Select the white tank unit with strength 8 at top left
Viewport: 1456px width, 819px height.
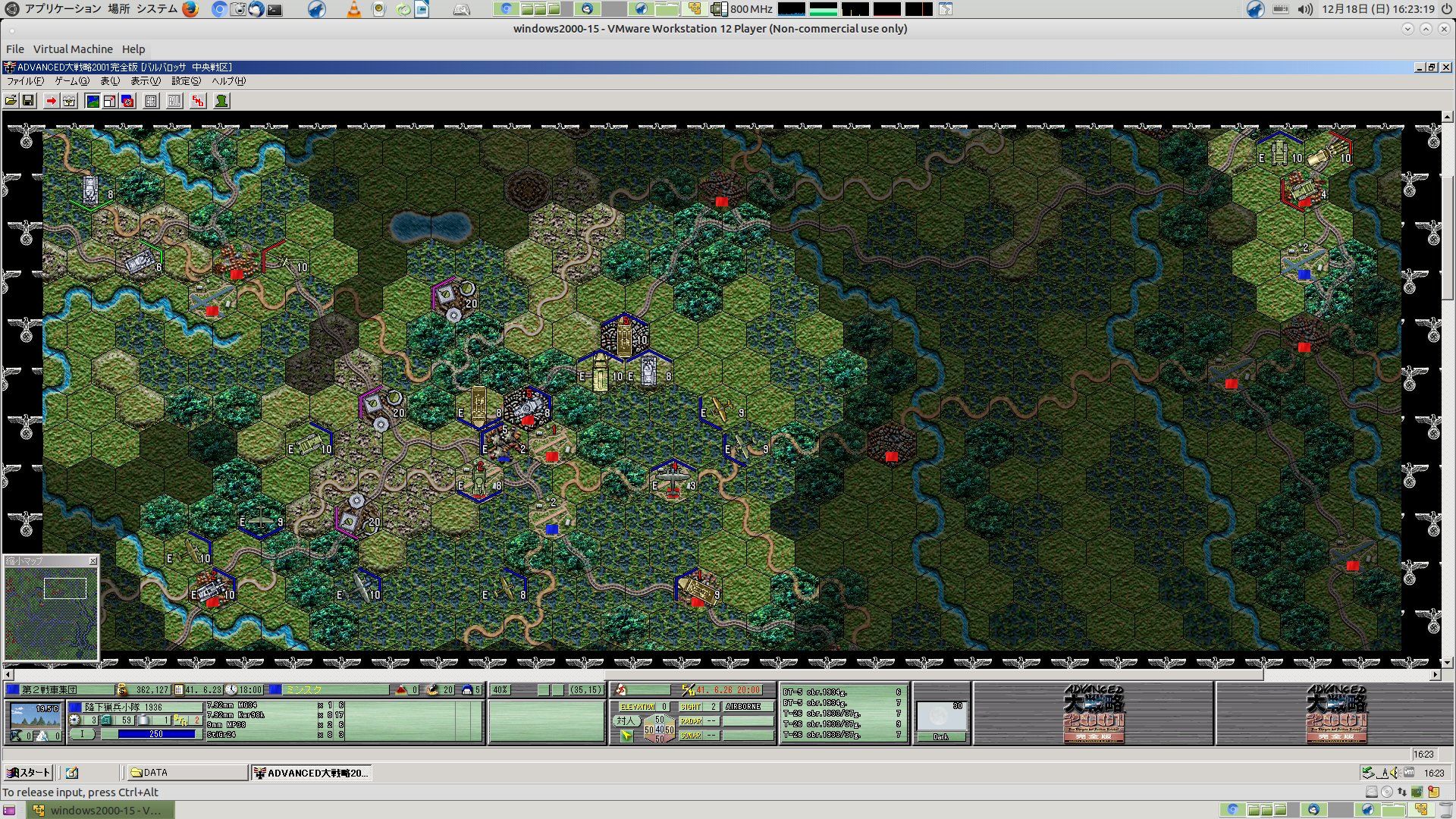tap(92, 190)
